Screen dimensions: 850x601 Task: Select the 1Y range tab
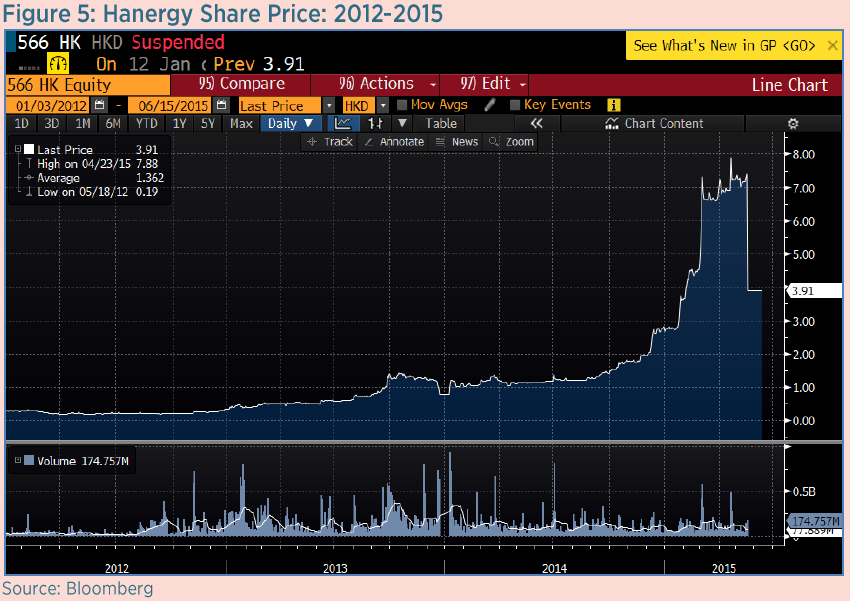pos(179,124)
